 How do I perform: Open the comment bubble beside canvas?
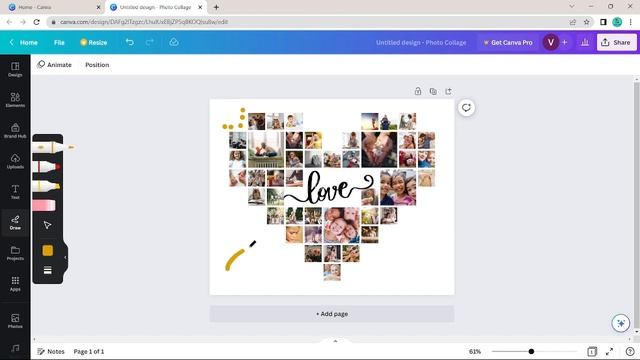click(x=466, y=108)
